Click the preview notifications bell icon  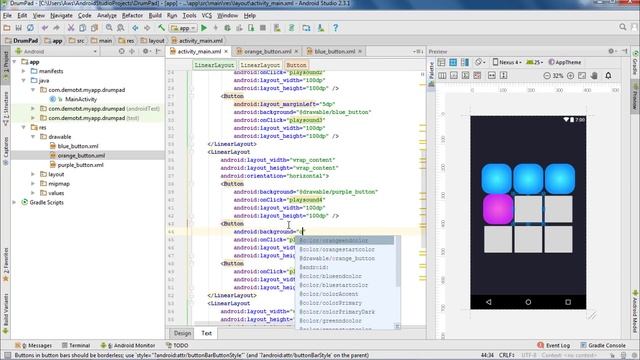coord(608,76)
